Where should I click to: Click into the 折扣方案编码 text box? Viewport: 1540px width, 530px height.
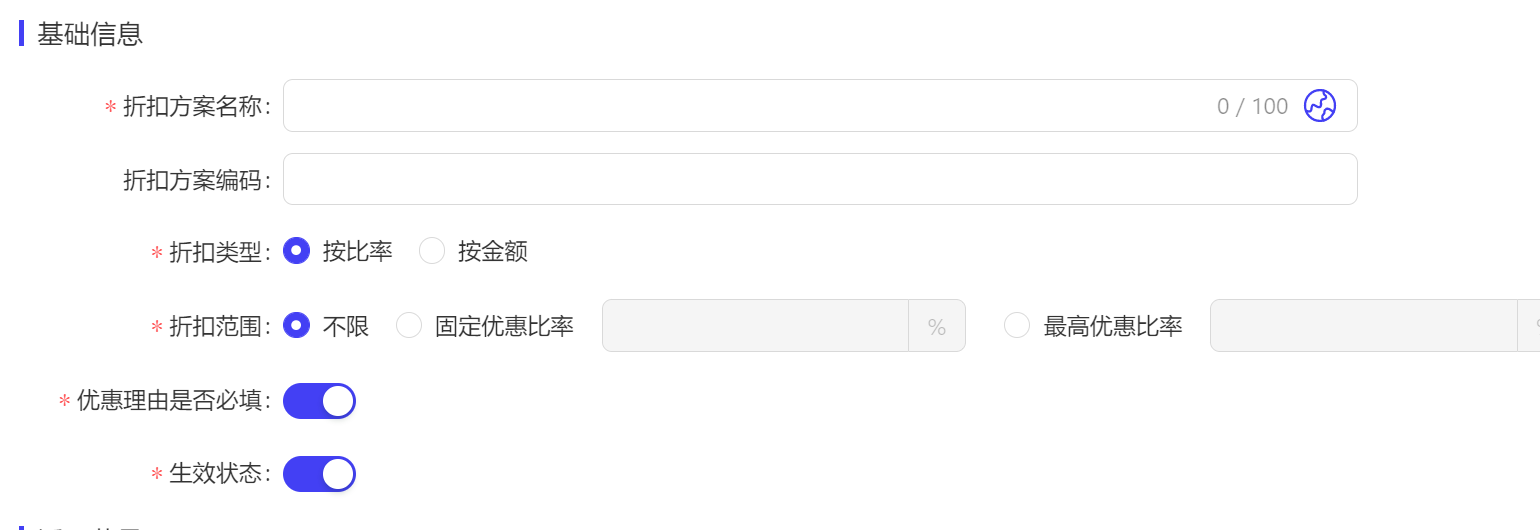[x=820, y=179]
